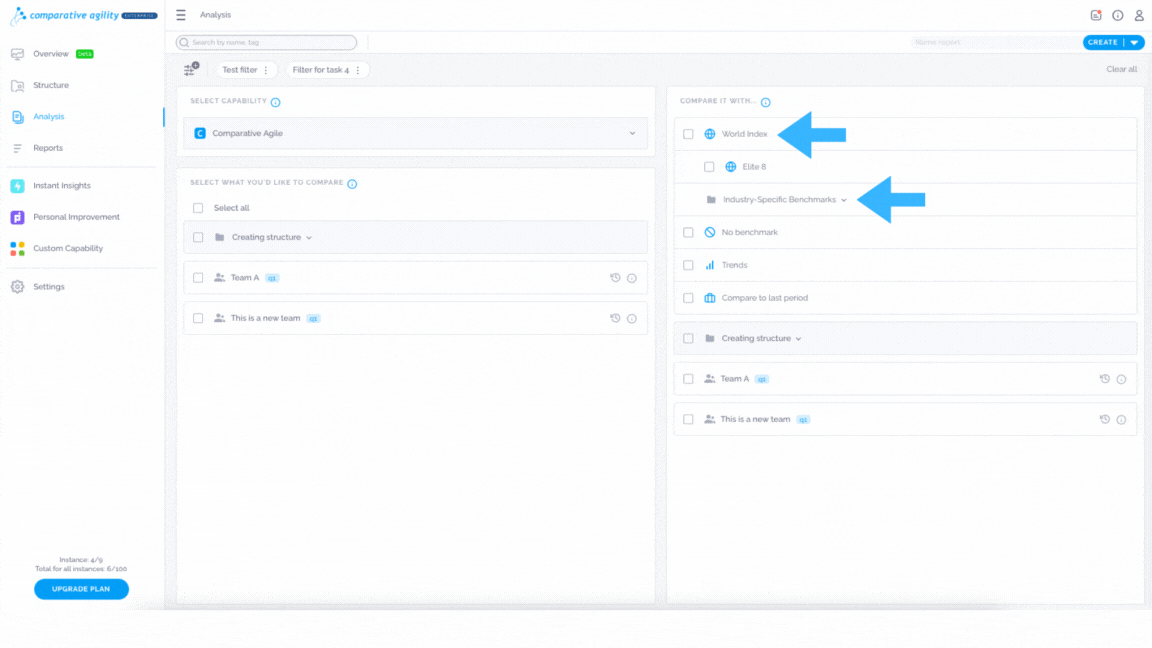Enable the Trends checkbox

[x=688, y=265]
